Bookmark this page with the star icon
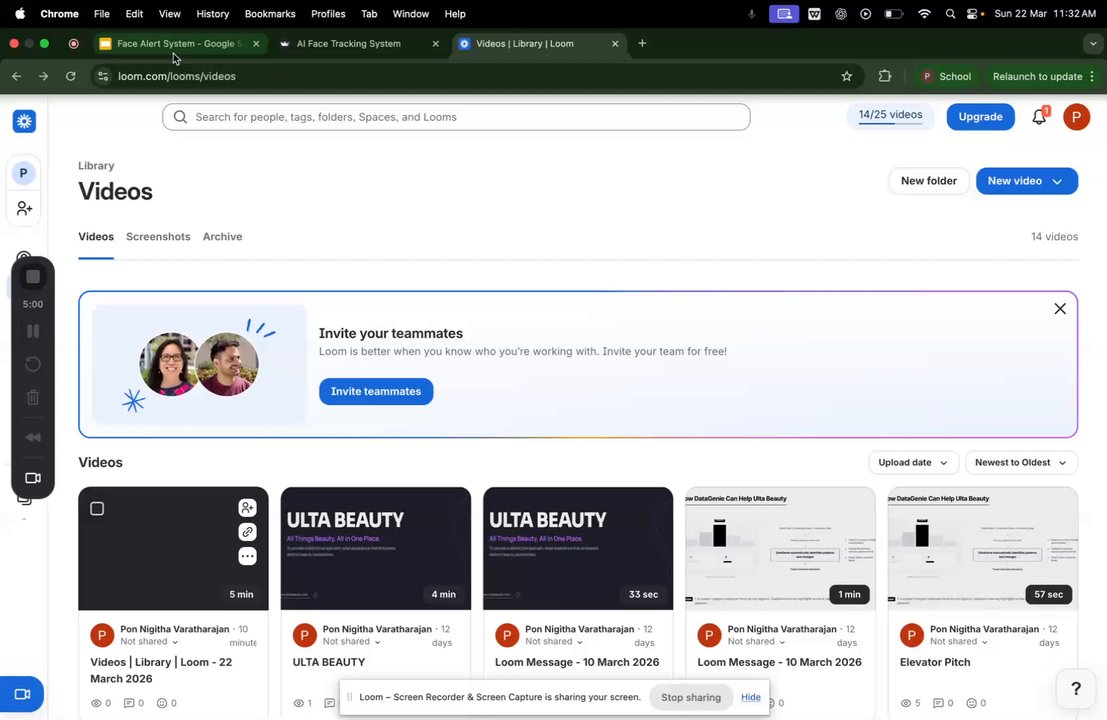The height and width of the screenshot is (720, 1107). [846, 76]
